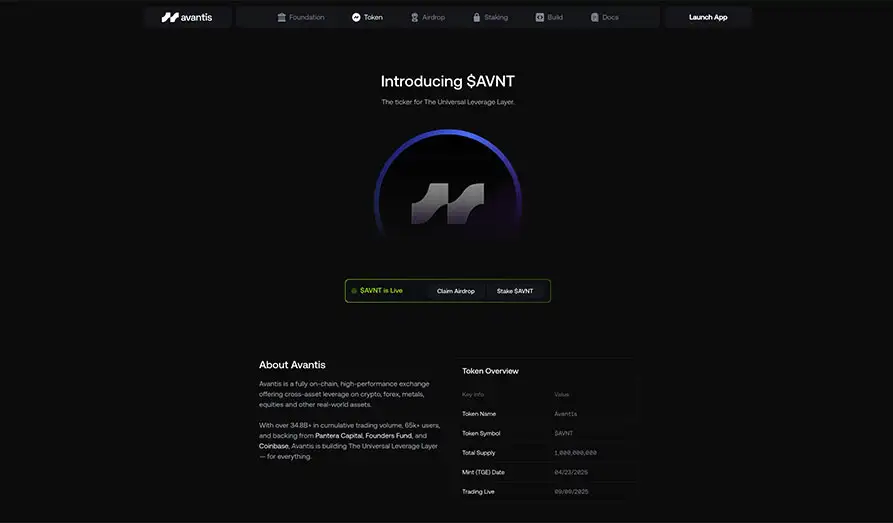Click the Launch App button

tap(708, 17)
